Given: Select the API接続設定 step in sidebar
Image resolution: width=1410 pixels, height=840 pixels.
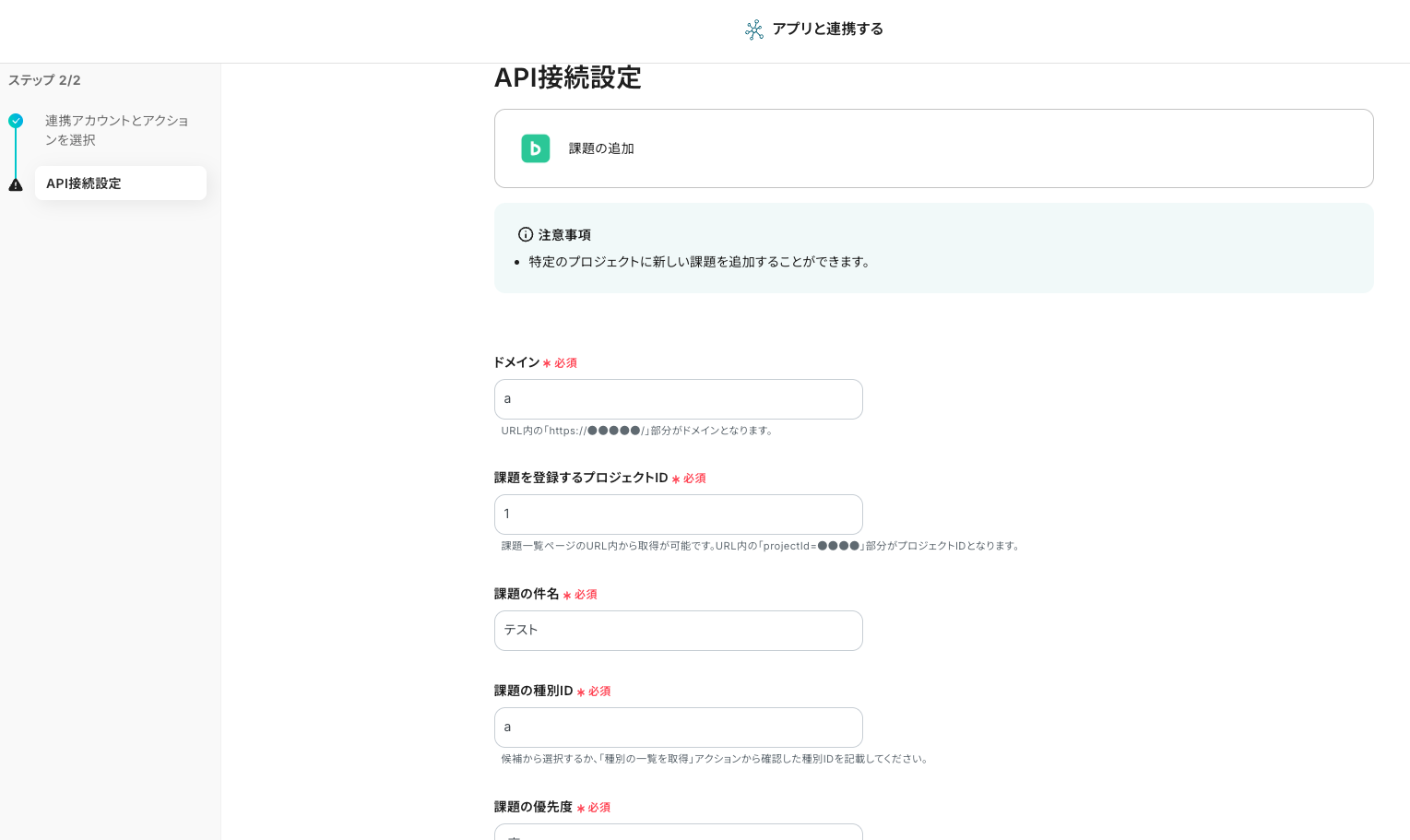Looking at the screenshot, I should pos(120,183).
